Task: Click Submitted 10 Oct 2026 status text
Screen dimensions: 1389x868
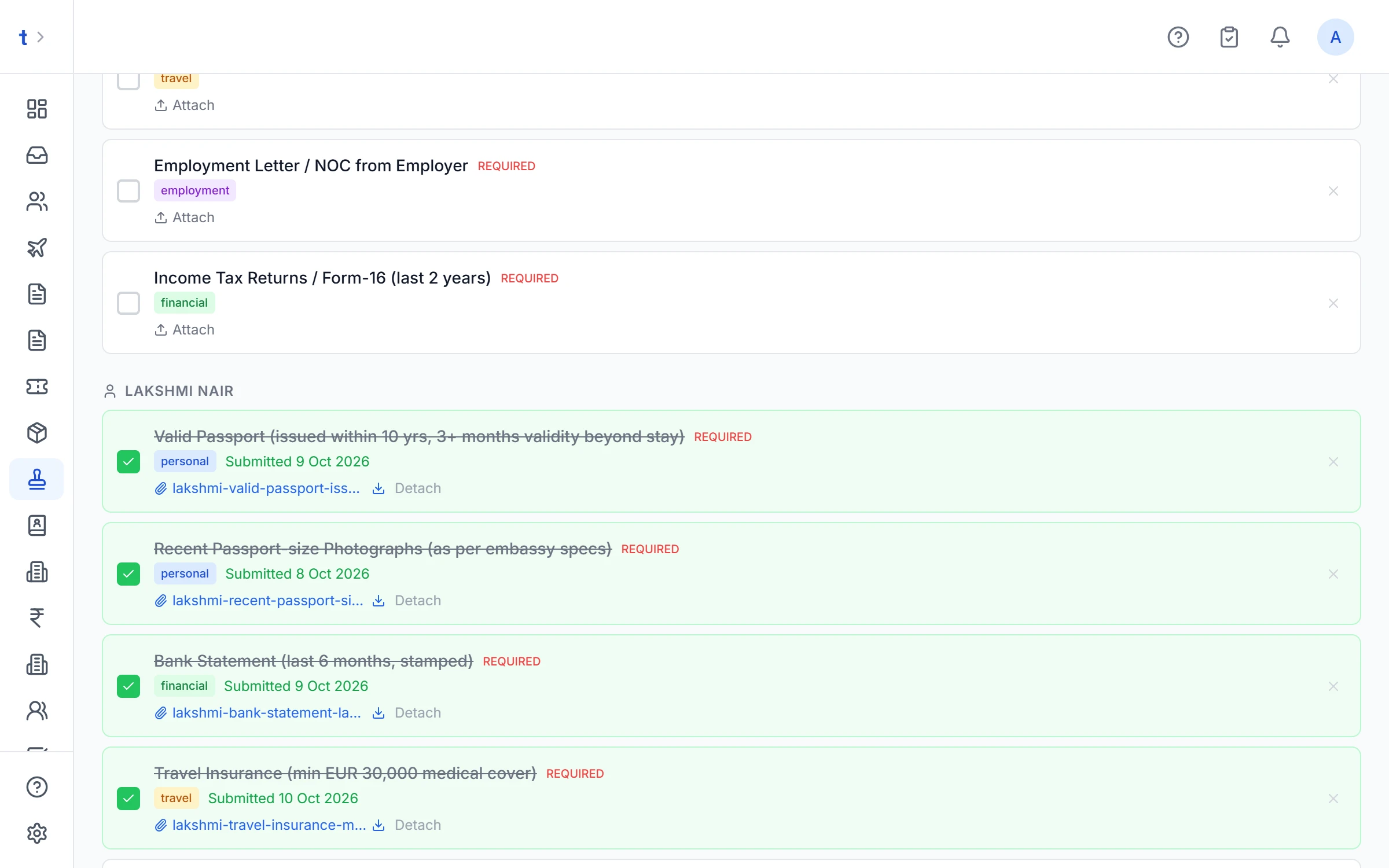Action: [x=283, y=799]
